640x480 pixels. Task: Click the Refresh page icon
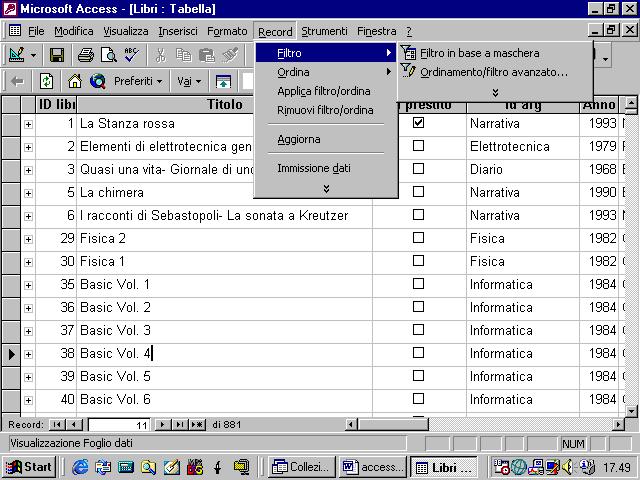[x=47, y=81]
